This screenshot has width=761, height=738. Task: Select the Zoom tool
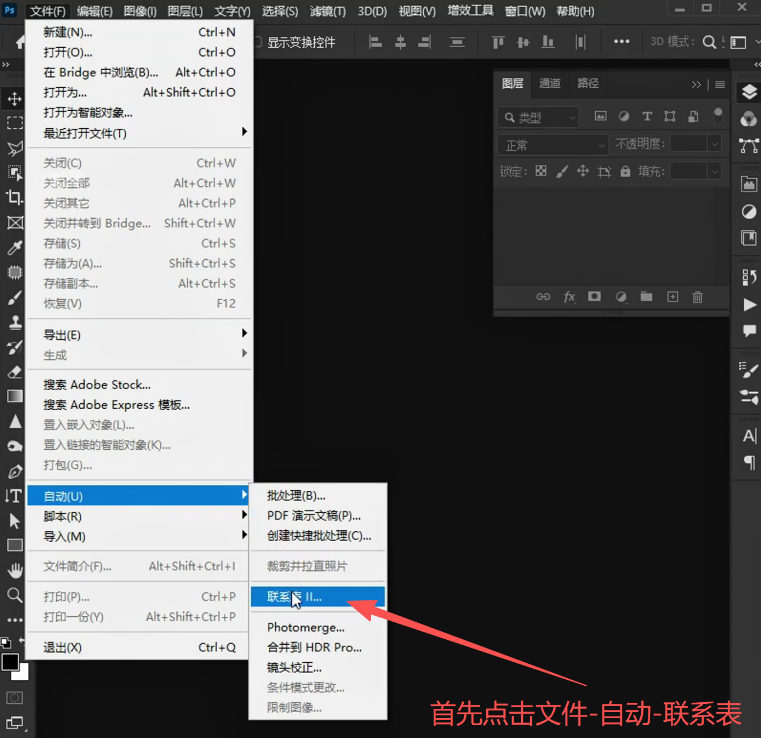[x=15, y=595]
